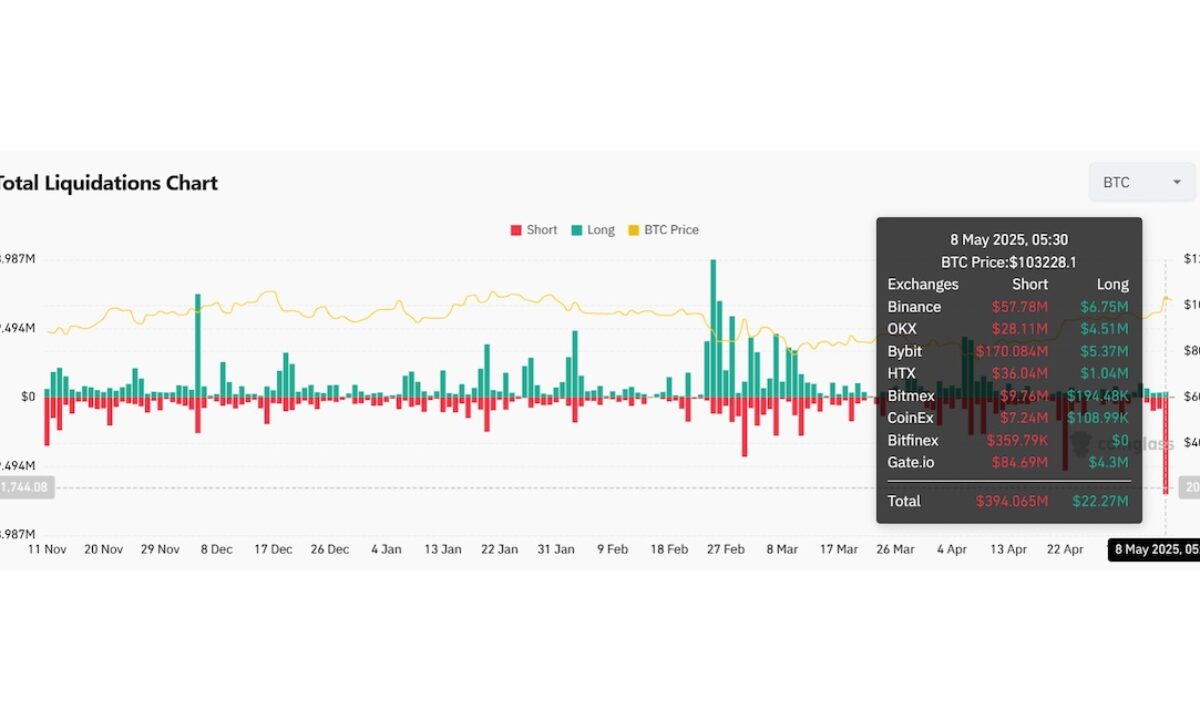Viewport: 1200px width, 720px height.
Task: Toggle the green Long legend swatch
Action: pos(577,230)
